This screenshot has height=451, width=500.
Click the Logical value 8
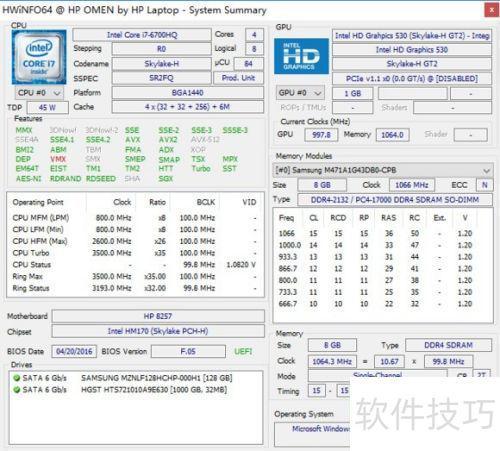254,49
